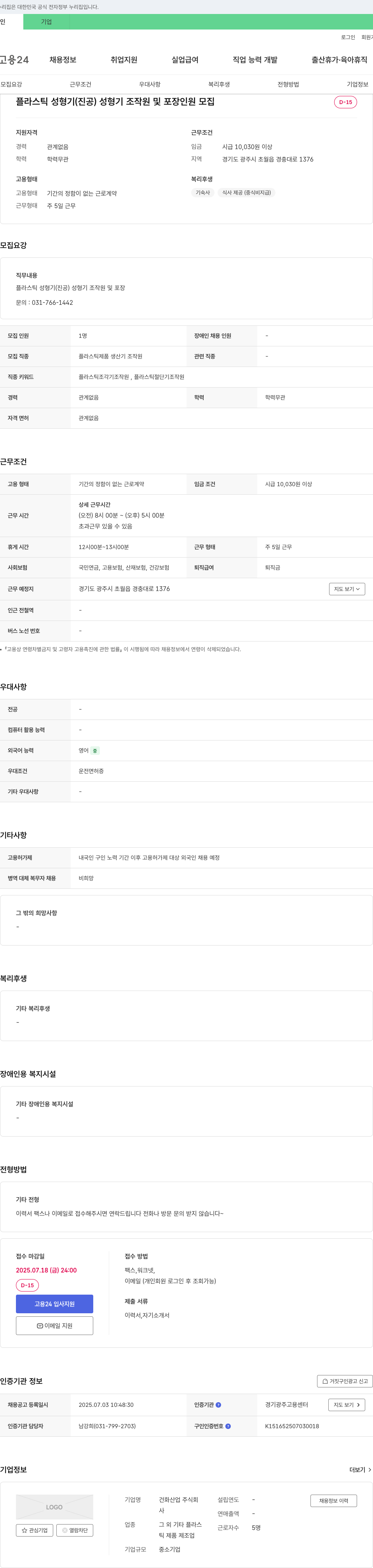The width and height of the screenshot is (373, 1568).
Task: Open the 직업 능력 개발 menu
Action: [x=255, y=60]
